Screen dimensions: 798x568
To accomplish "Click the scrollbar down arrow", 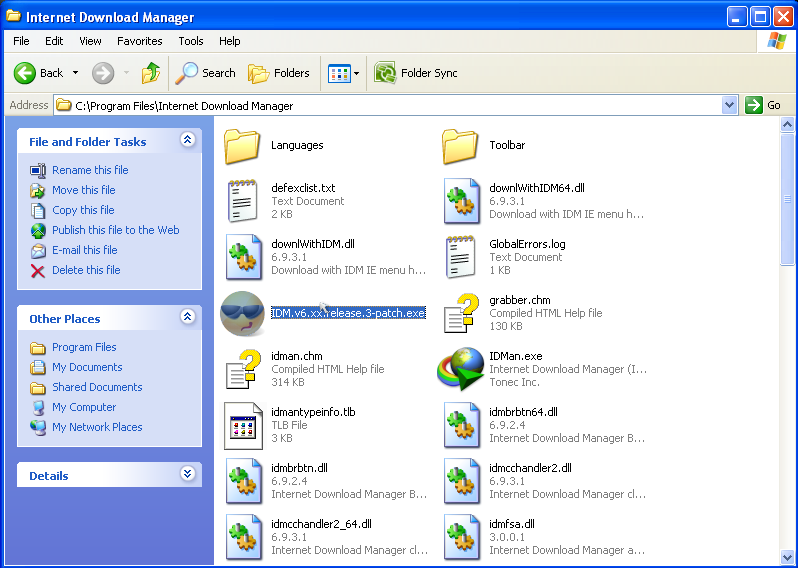I will pyautogui.click(x=787, y=557).
